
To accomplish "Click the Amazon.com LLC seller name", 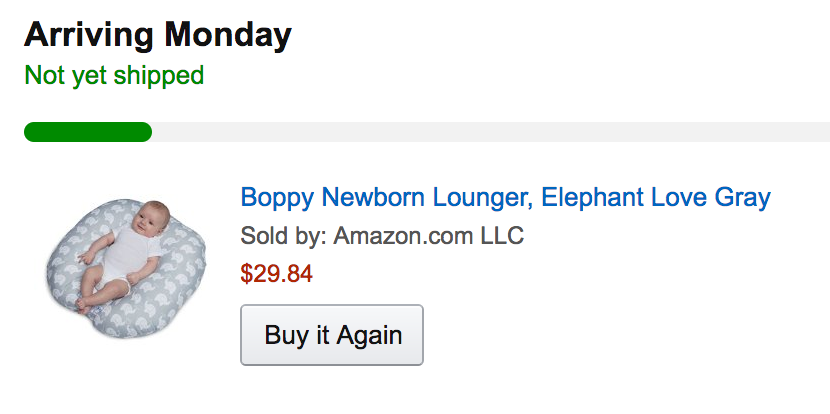I will (x=429, y=236).
